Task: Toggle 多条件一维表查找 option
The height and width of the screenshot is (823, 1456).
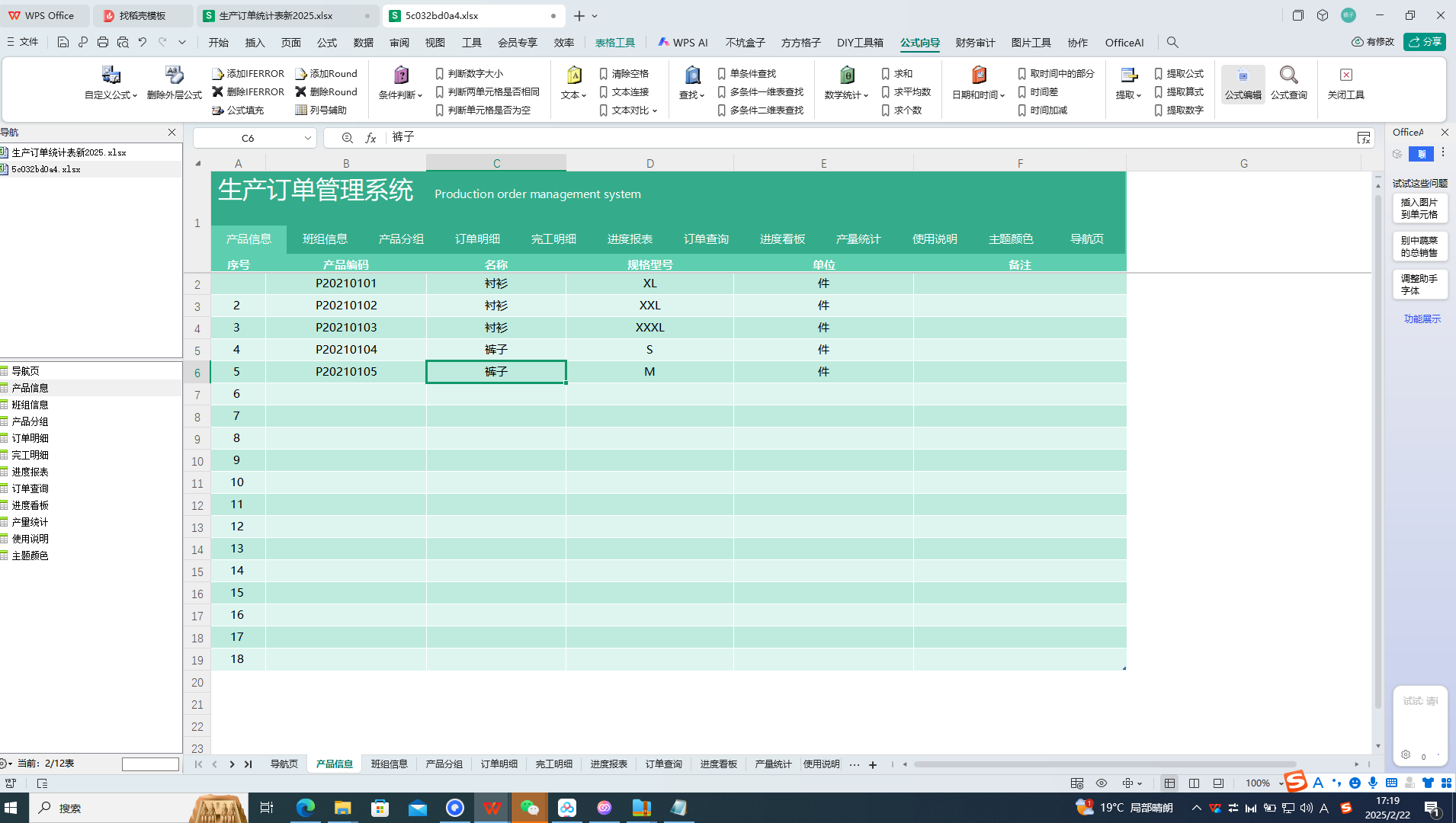Action: coord(760,91)
